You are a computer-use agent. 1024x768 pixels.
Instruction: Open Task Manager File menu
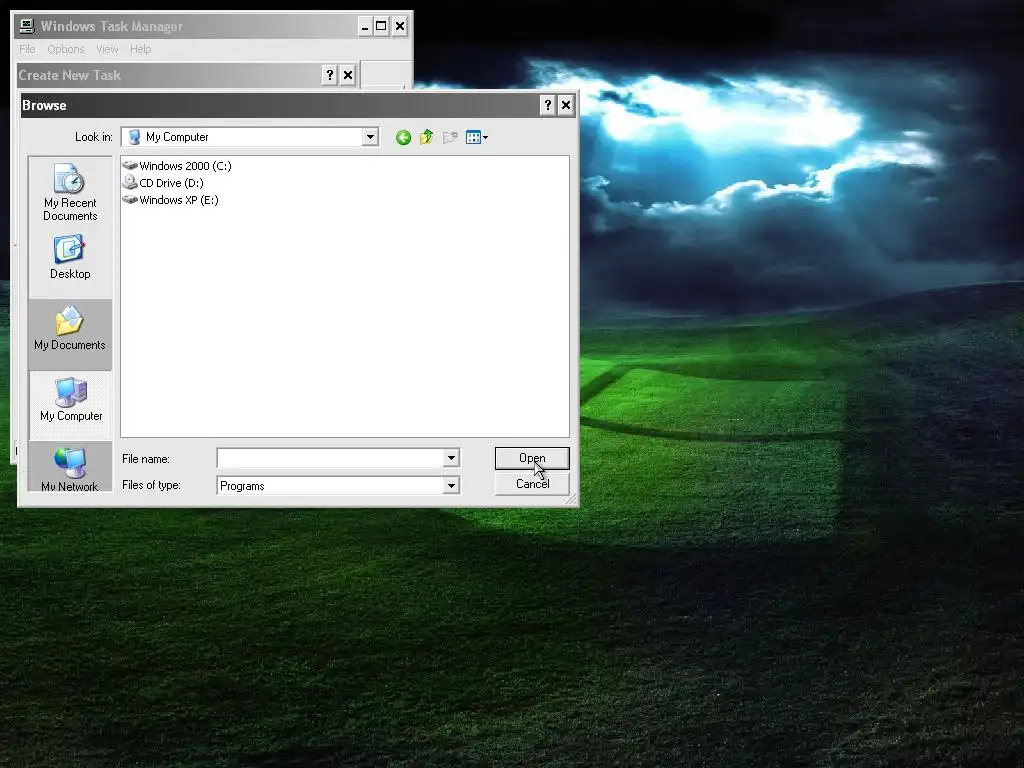(27, 49)
